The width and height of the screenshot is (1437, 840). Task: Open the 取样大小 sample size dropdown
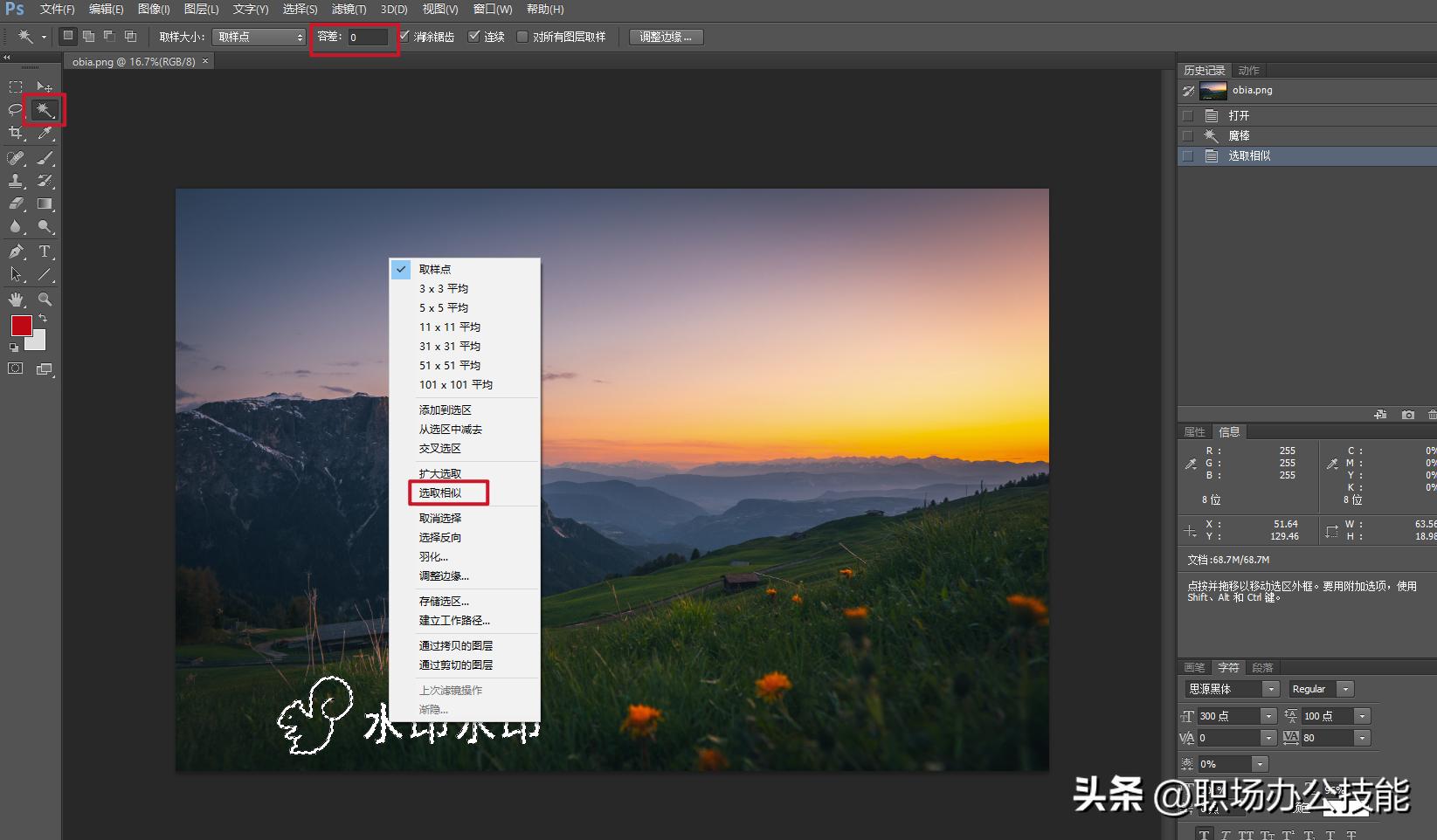tap(258, 37)
